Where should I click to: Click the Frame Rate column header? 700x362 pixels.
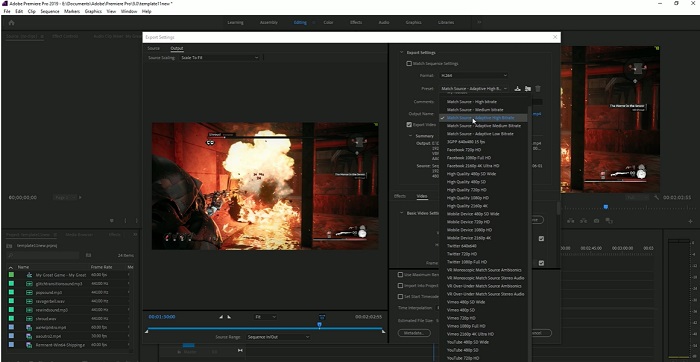coord(101,267)
